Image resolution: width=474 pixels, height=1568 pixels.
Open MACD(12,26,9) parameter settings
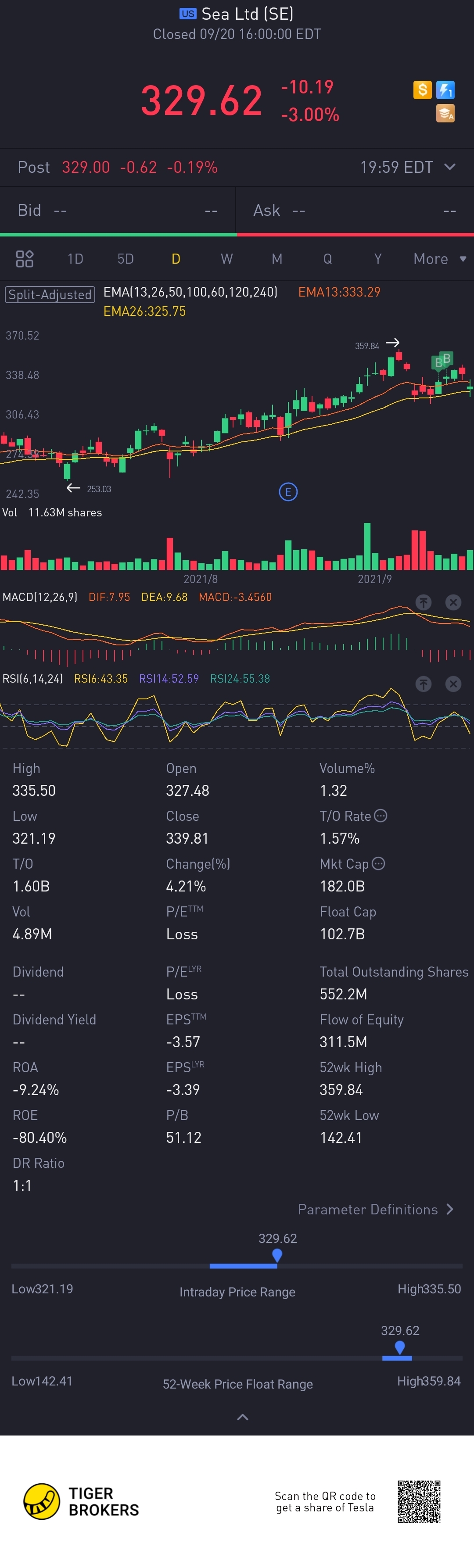[x=39, y=597]
